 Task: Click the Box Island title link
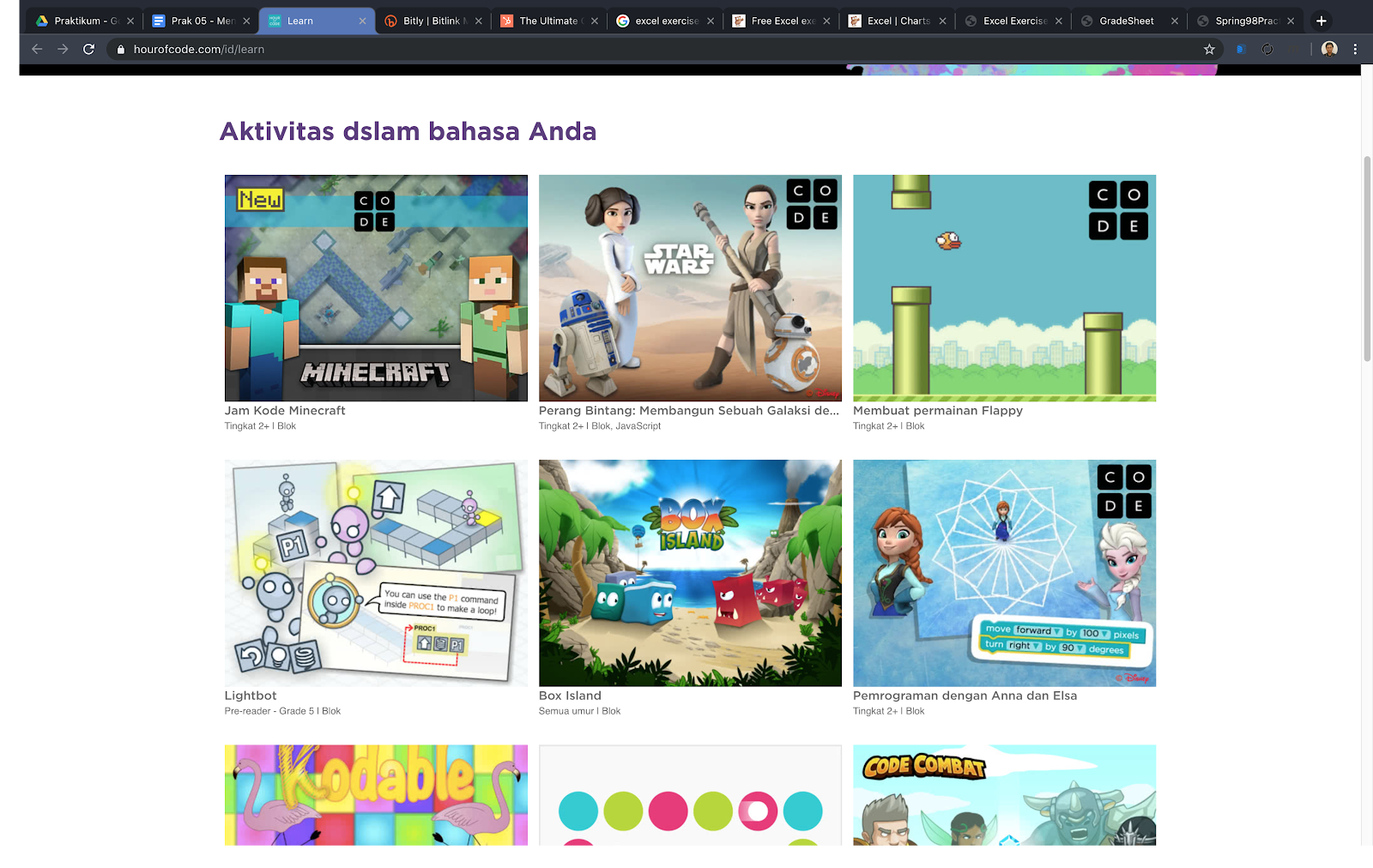(570, 696)
